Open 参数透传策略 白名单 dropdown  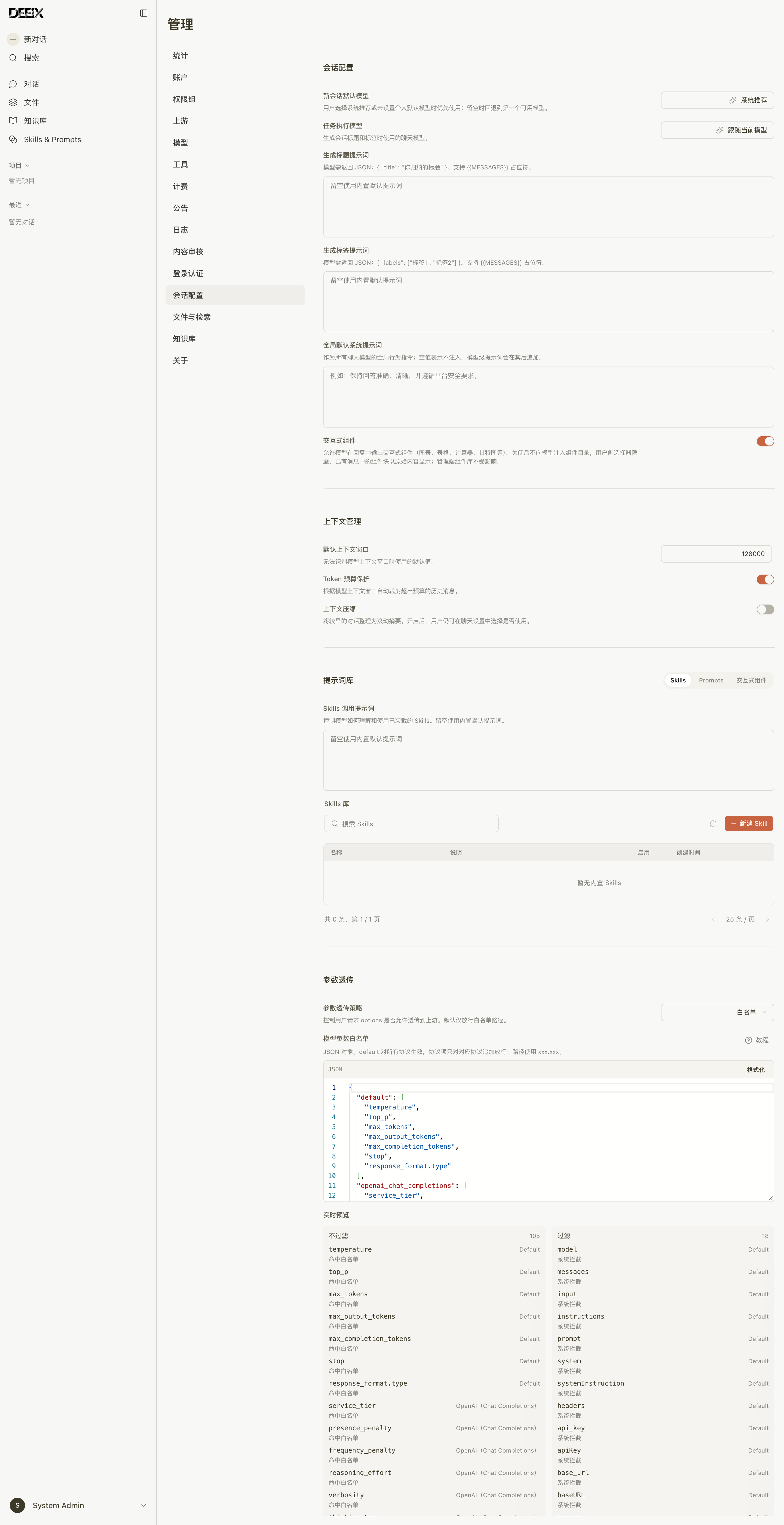717,1012
